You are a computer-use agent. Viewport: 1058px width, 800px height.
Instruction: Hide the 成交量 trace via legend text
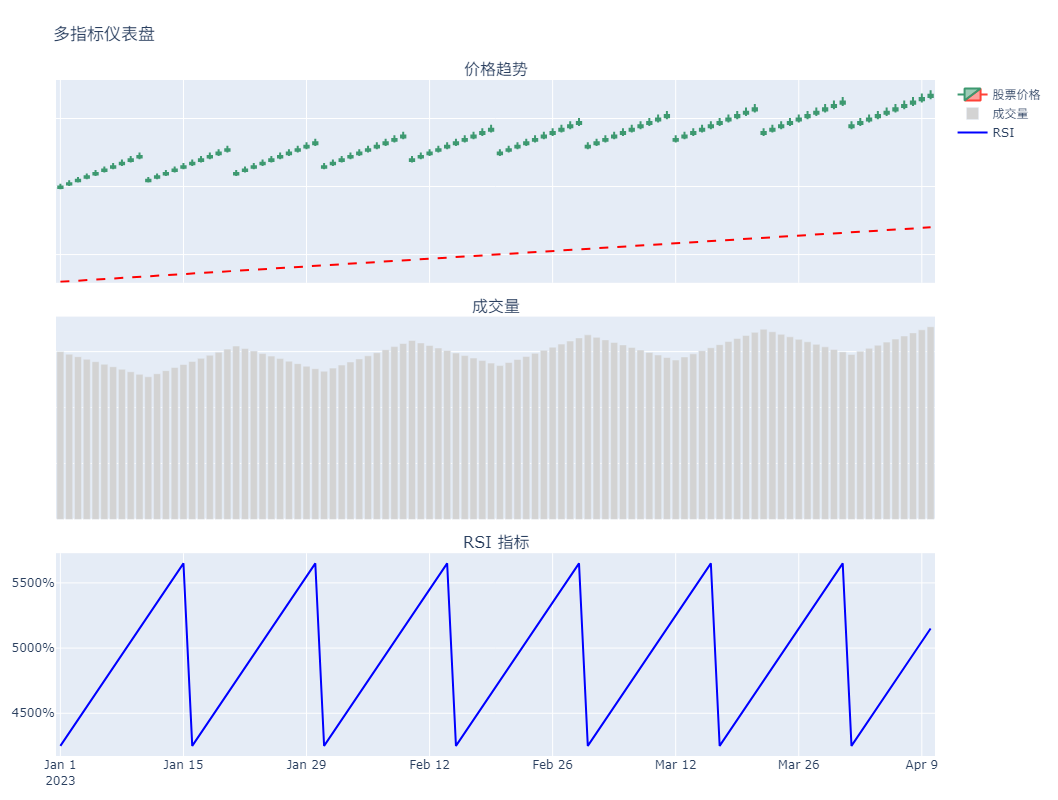[1010, 113]
